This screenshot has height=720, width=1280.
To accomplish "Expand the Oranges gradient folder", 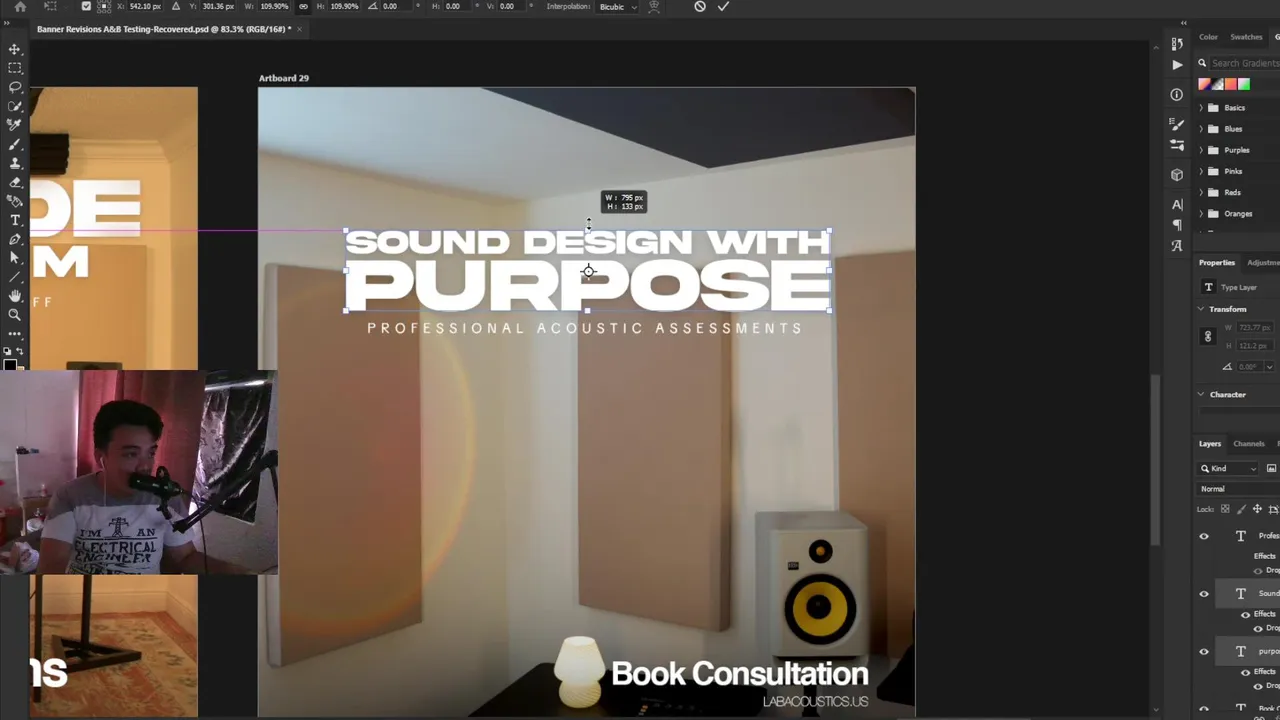I will coord(1201,213).
